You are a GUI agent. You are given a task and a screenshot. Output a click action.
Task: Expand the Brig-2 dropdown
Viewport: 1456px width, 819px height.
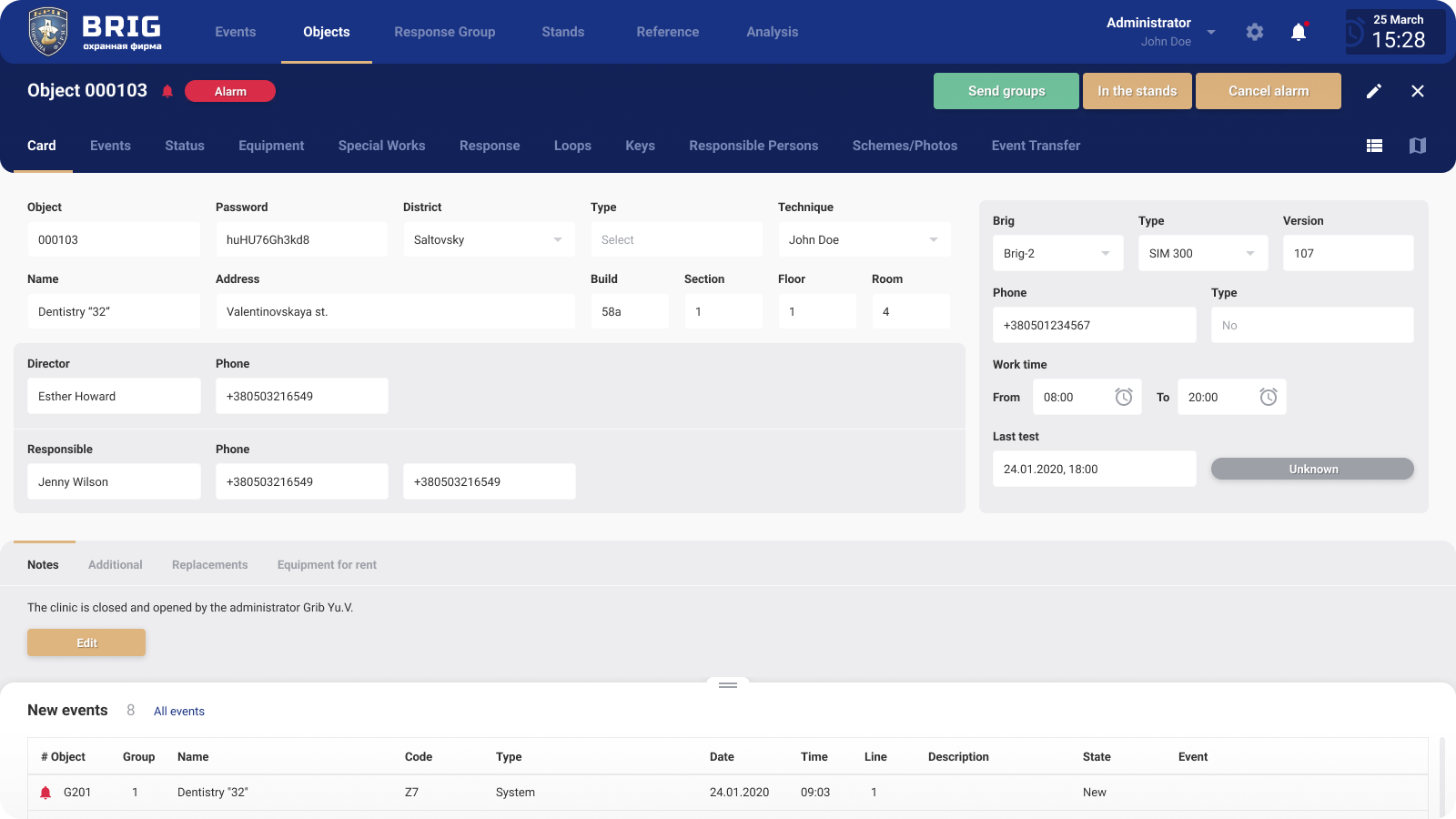click(x=1106, y=253)
